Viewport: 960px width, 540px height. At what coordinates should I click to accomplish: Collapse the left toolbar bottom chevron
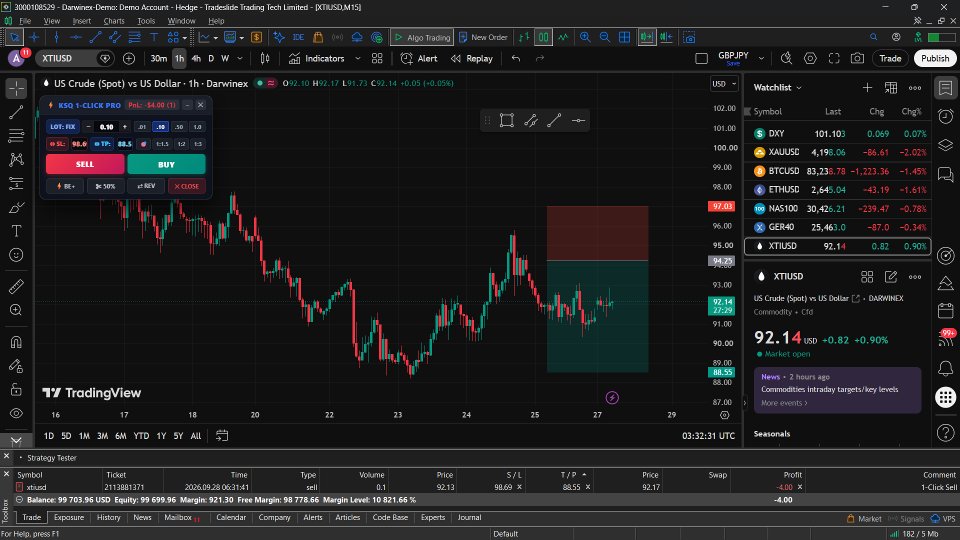[16, 441]
